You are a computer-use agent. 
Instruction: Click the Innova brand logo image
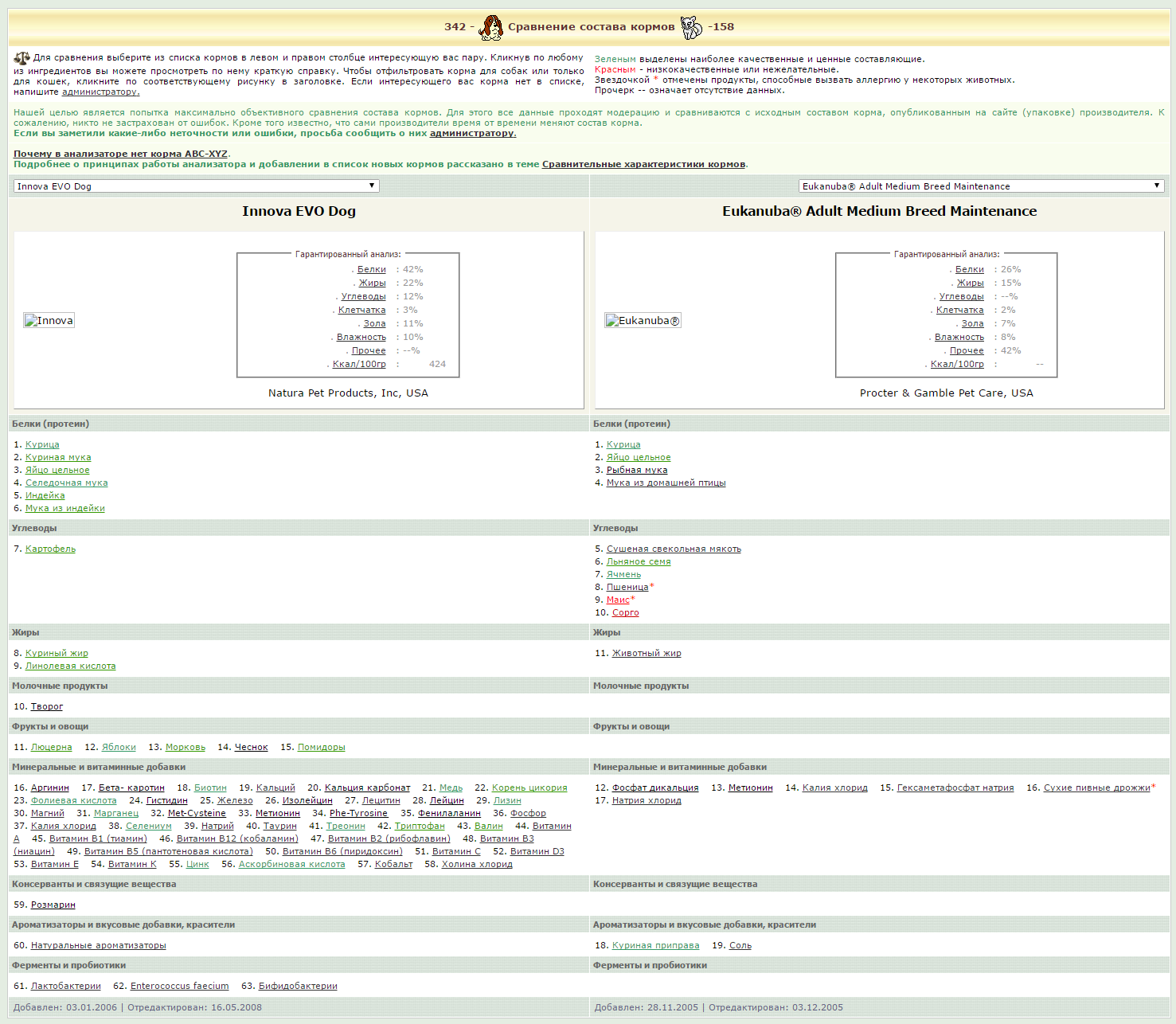(49, 321)
